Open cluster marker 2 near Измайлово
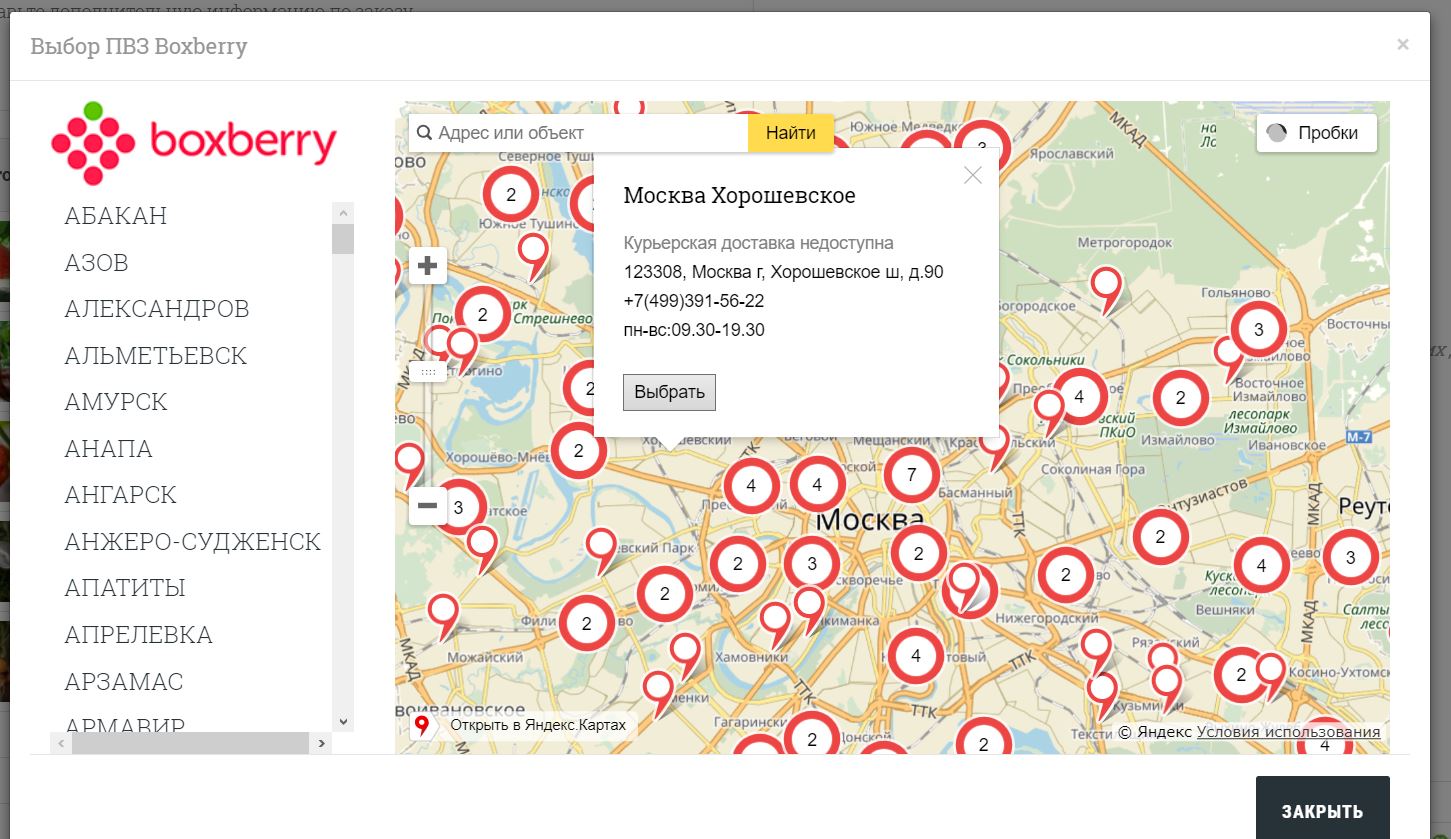Image resolution: width=1451 pixels, height=839 pixels. (x=1180, y=398)
